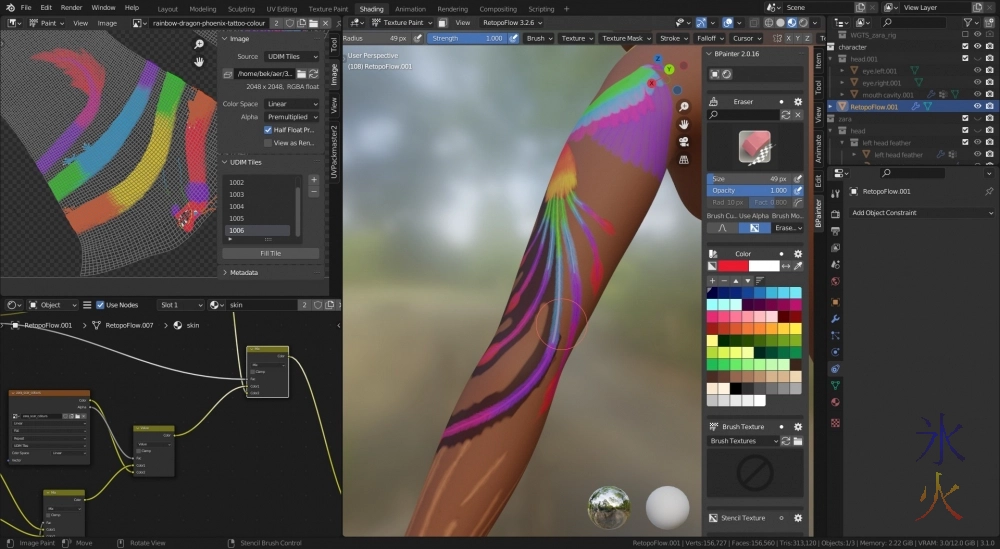Add a UDIM tile with plus button
This screenshot has height=549, width=1000.
(x=313, y=180)
